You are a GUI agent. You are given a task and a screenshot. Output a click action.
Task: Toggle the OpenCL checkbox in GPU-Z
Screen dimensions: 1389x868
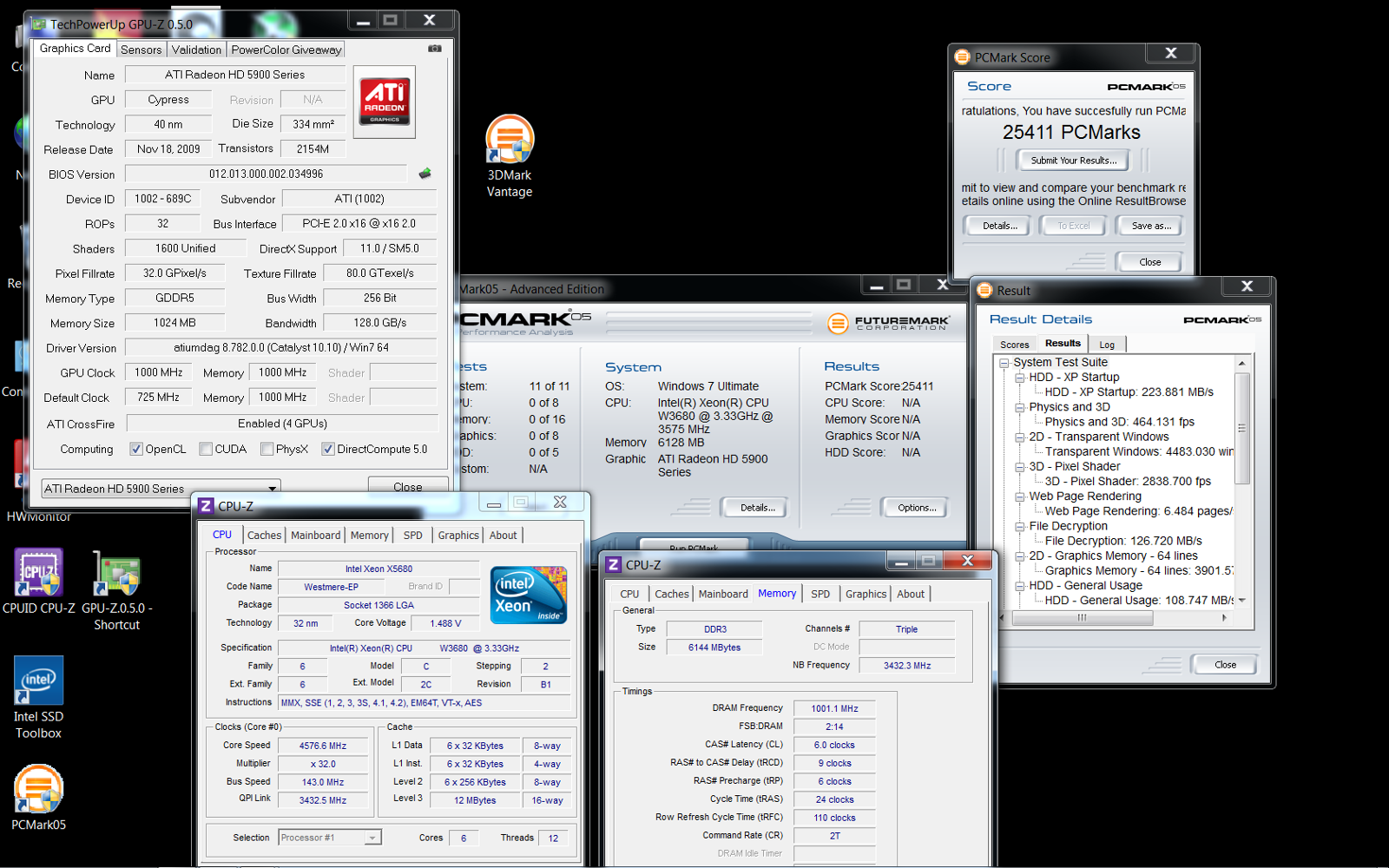click(x=136, y=449)
